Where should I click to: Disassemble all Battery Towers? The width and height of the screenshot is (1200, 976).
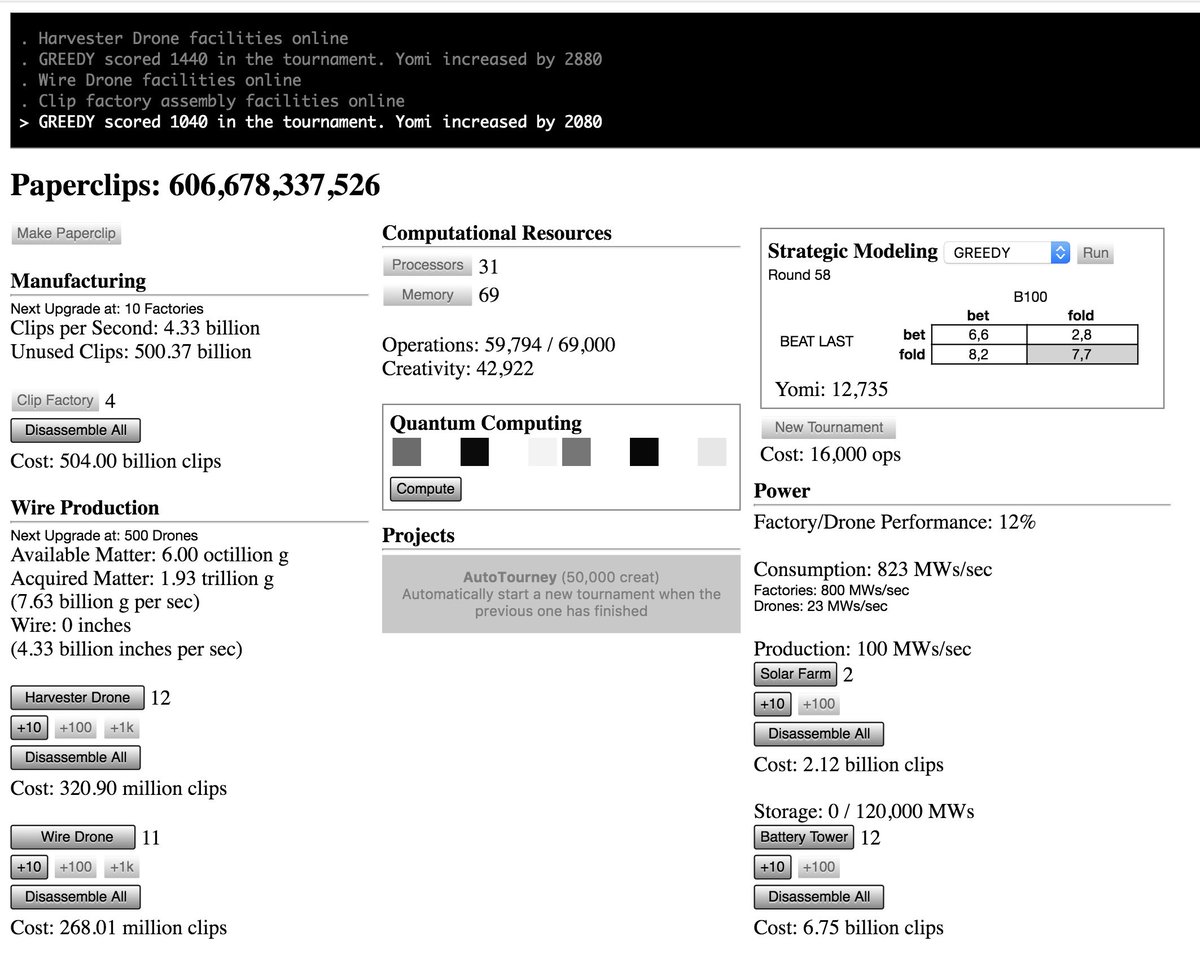tap(819, 897)
